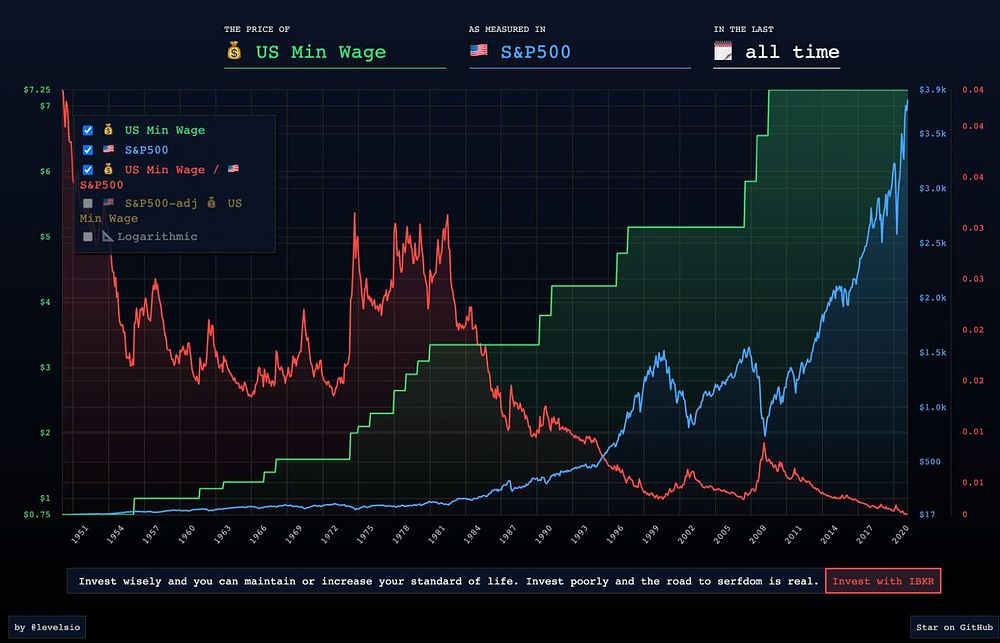
Task: Click the Invest wisely banner text
Action: (448, 581)
